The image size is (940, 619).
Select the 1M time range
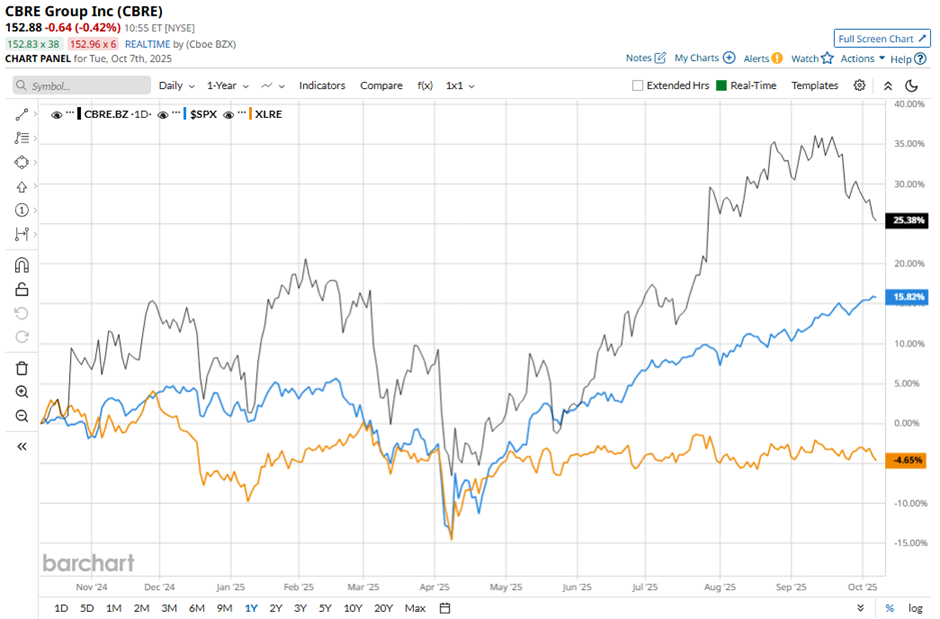pos(113,608)
